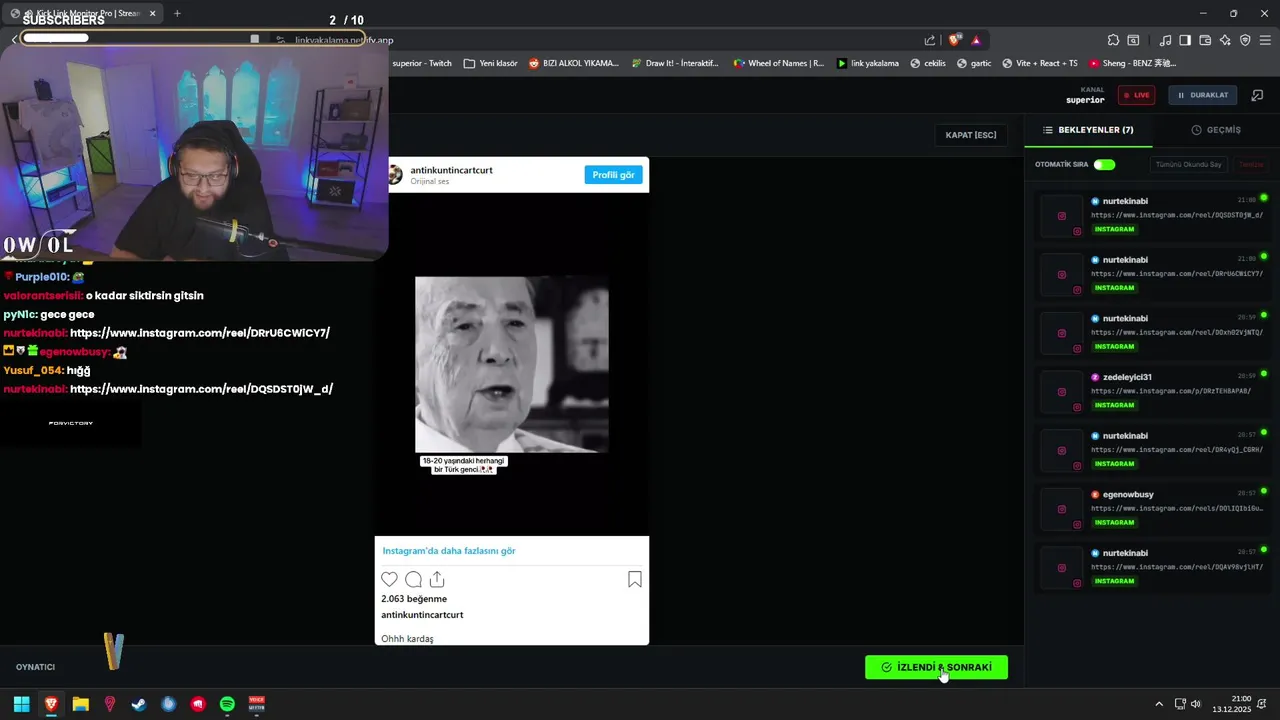This screenshot has height=720, width=1280.
Task: Open Windows Start menu
Action: (21, 704)
